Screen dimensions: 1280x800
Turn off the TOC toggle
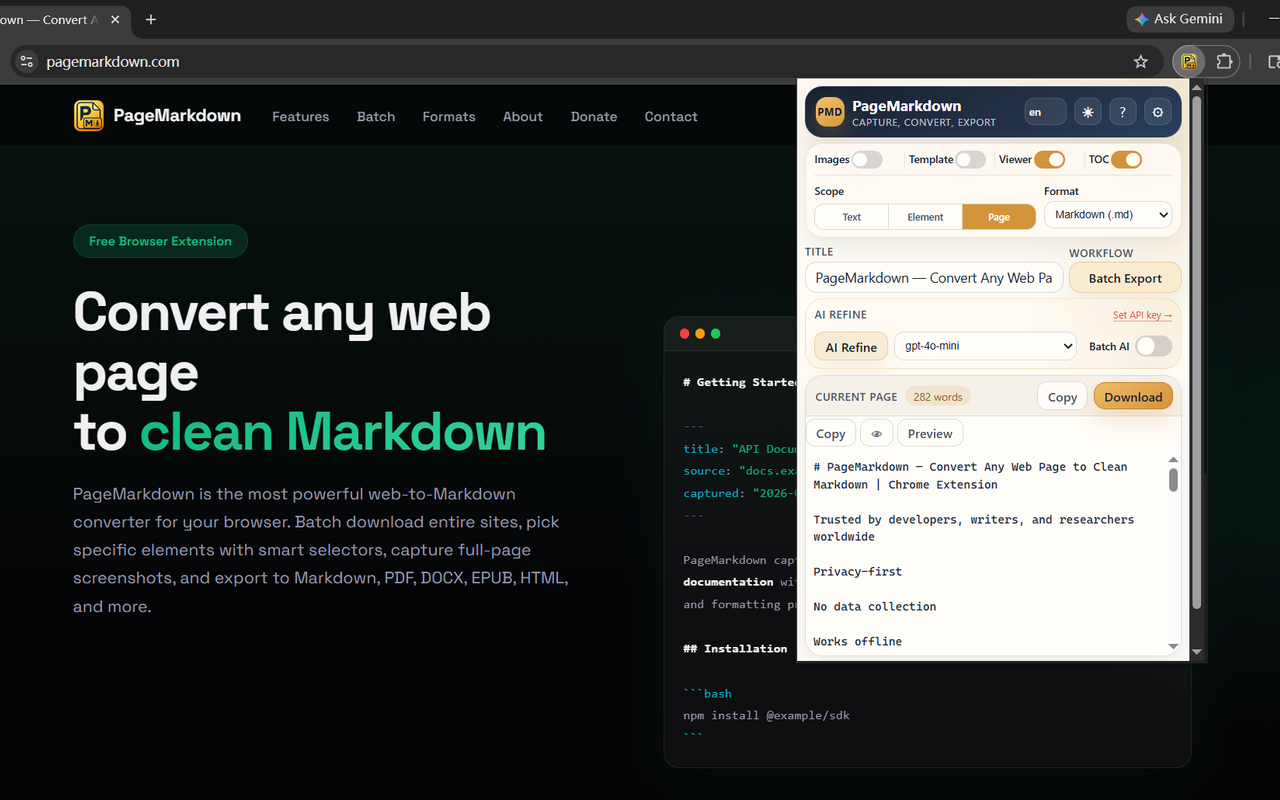pyautogui.click(x=1126, y=160)
